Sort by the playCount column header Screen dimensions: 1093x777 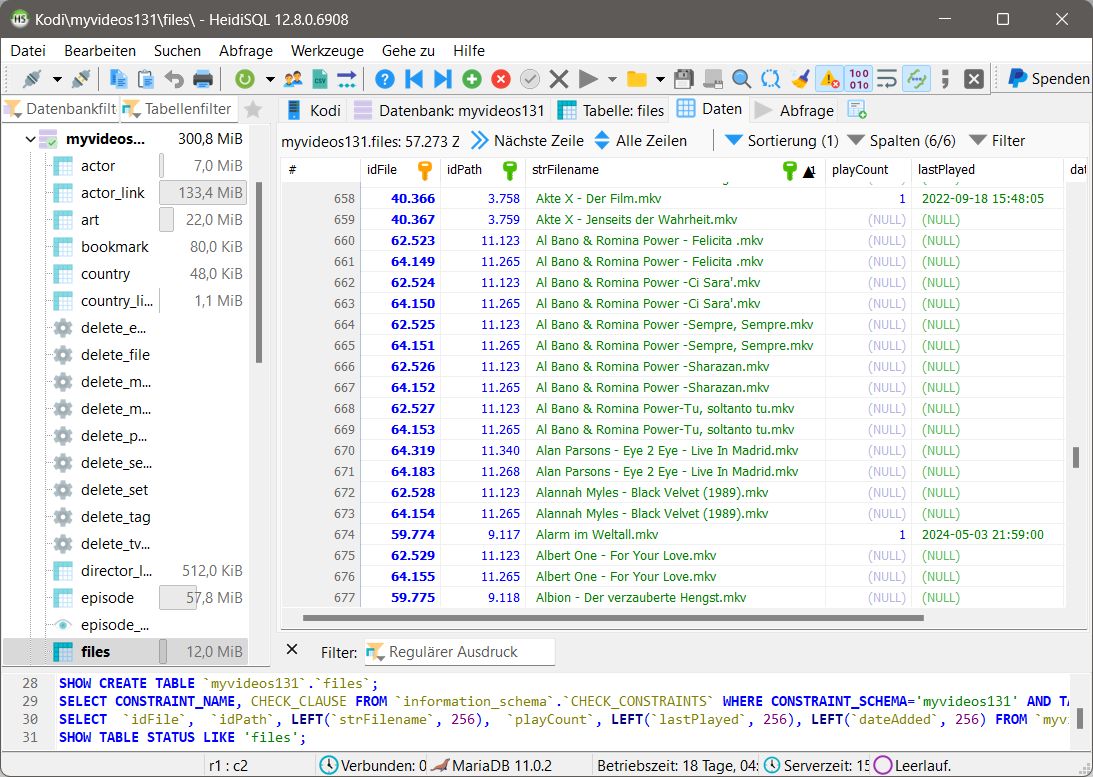(x=868, y=170)
